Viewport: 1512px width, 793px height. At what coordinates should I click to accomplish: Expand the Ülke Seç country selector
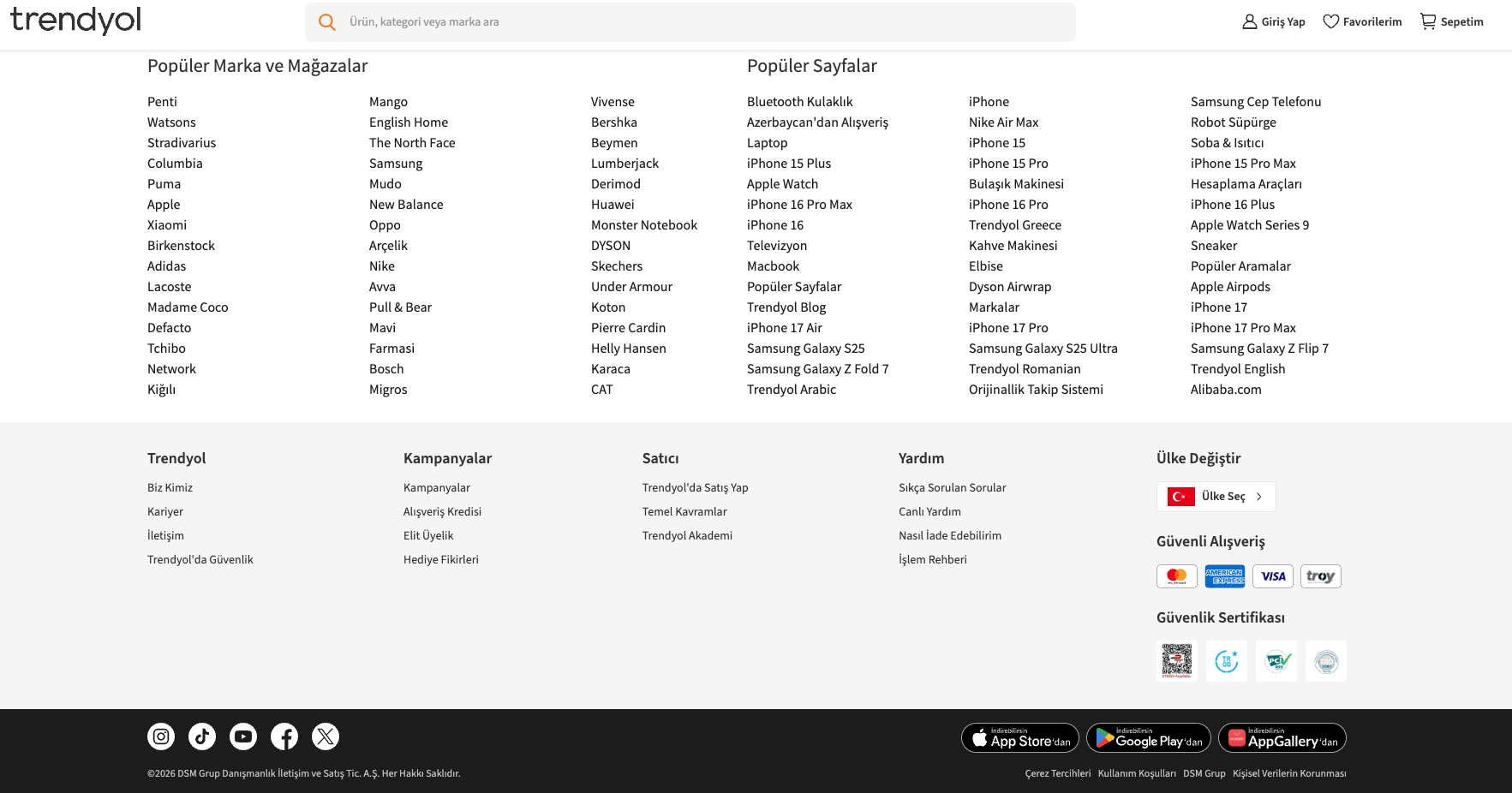point(1216,497)
